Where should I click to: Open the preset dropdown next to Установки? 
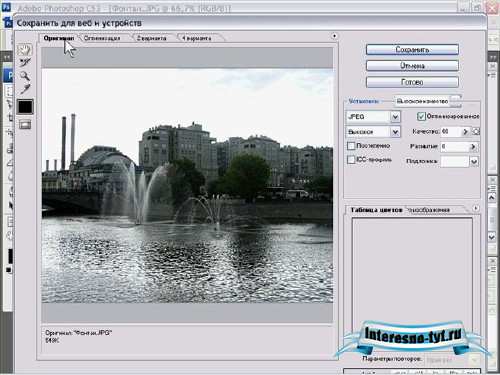[428, 101]
